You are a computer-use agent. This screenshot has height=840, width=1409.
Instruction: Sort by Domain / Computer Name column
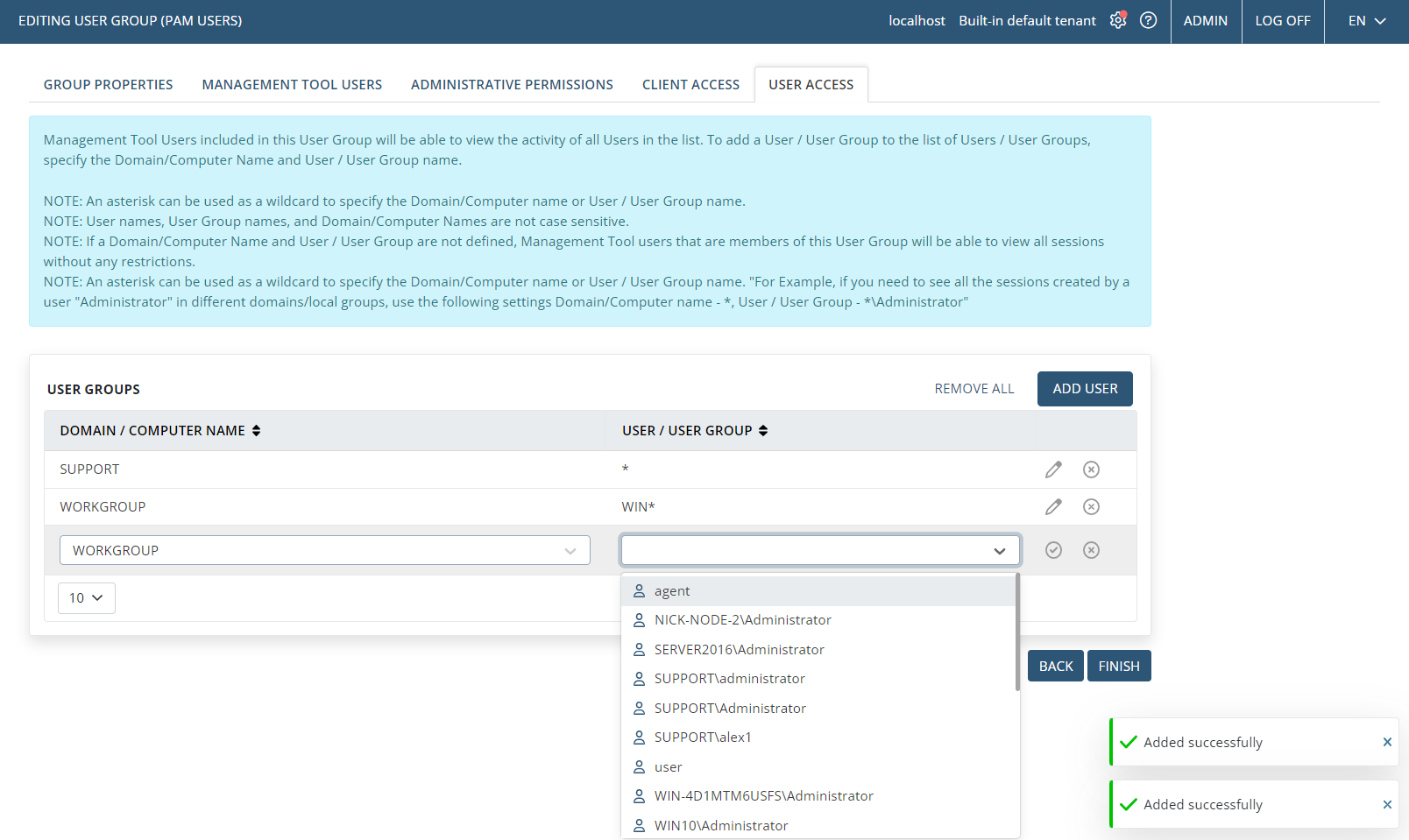256,431
